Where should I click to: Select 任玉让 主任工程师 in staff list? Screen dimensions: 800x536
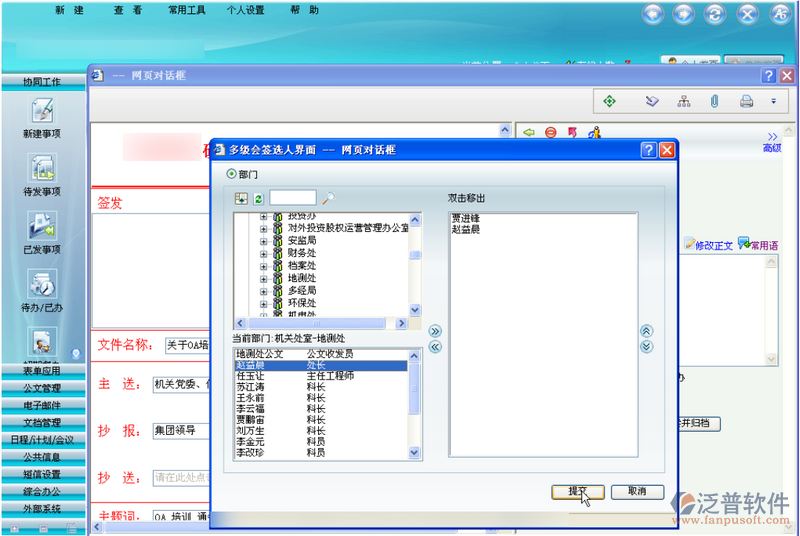(321, 376)
